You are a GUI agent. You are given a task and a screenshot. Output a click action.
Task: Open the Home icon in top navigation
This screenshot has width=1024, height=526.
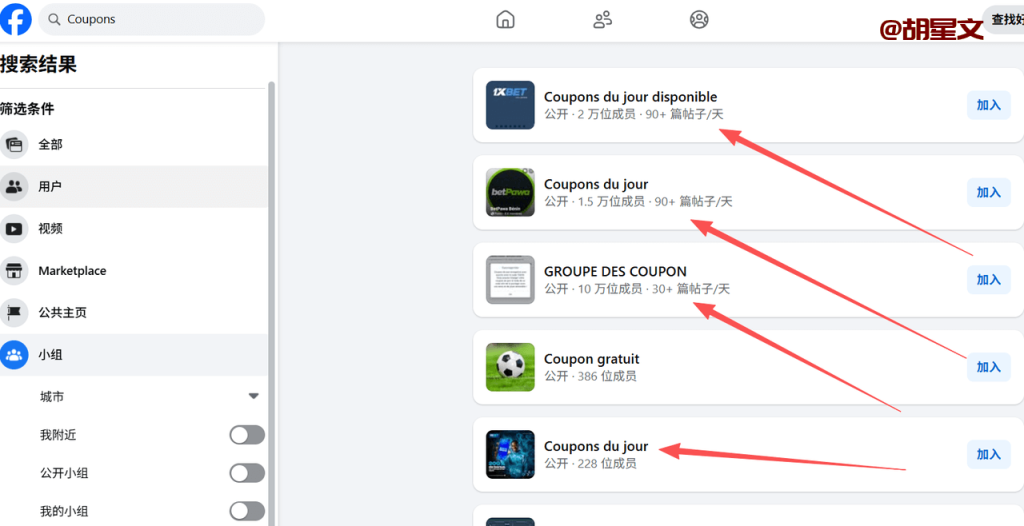(x=506, y=20)
